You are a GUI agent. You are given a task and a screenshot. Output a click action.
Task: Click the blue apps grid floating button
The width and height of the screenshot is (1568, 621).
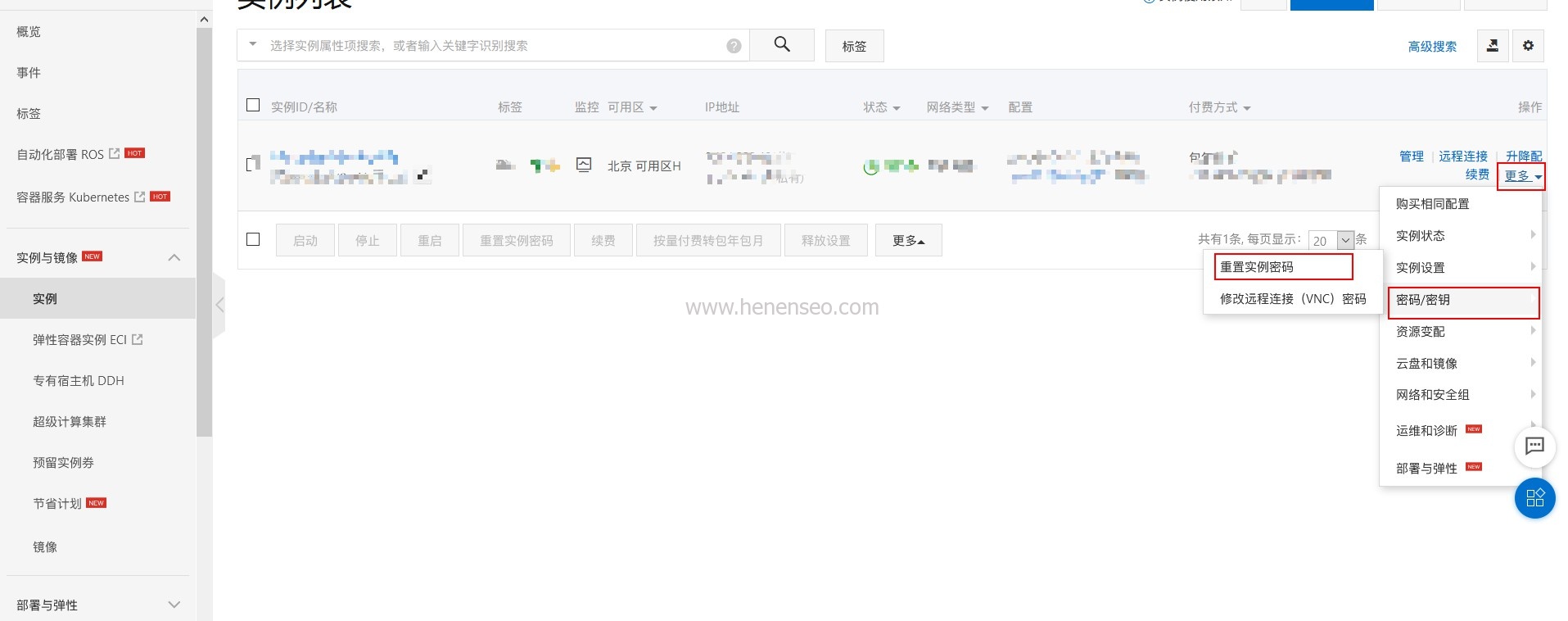[1534, 497]
